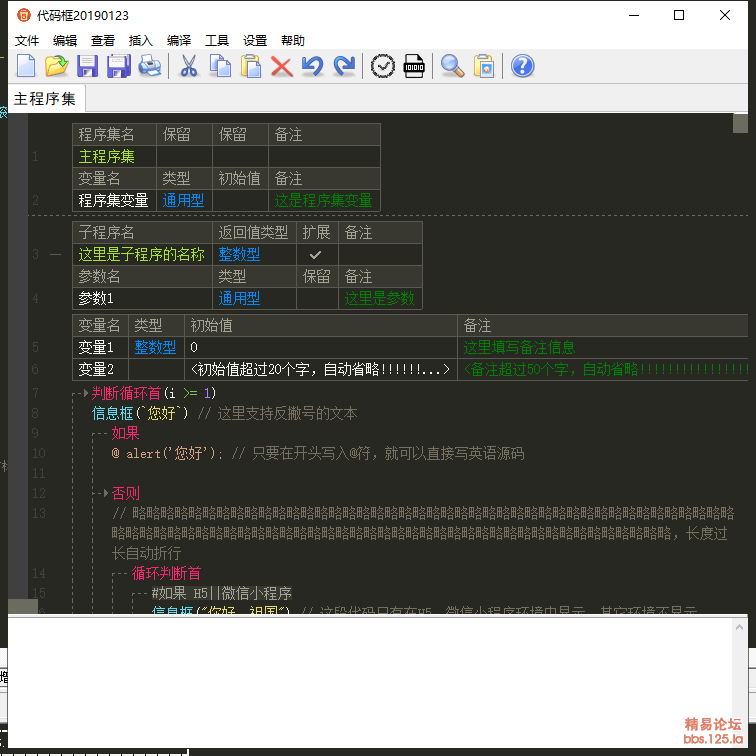Click the 参数1 parameter cell
The width and height of the screenshot is (756, 756).
pos(142,298)
